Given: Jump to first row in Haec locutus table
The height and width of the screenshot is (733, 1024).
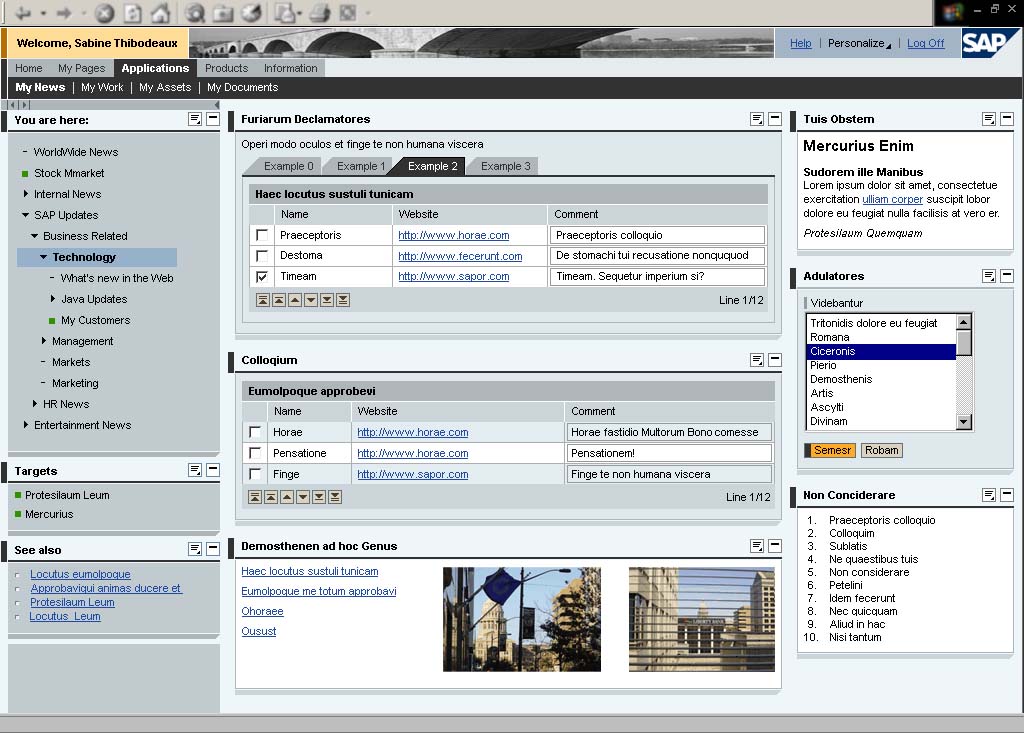Looking at the screenshot, I should [x=263, y=300].
